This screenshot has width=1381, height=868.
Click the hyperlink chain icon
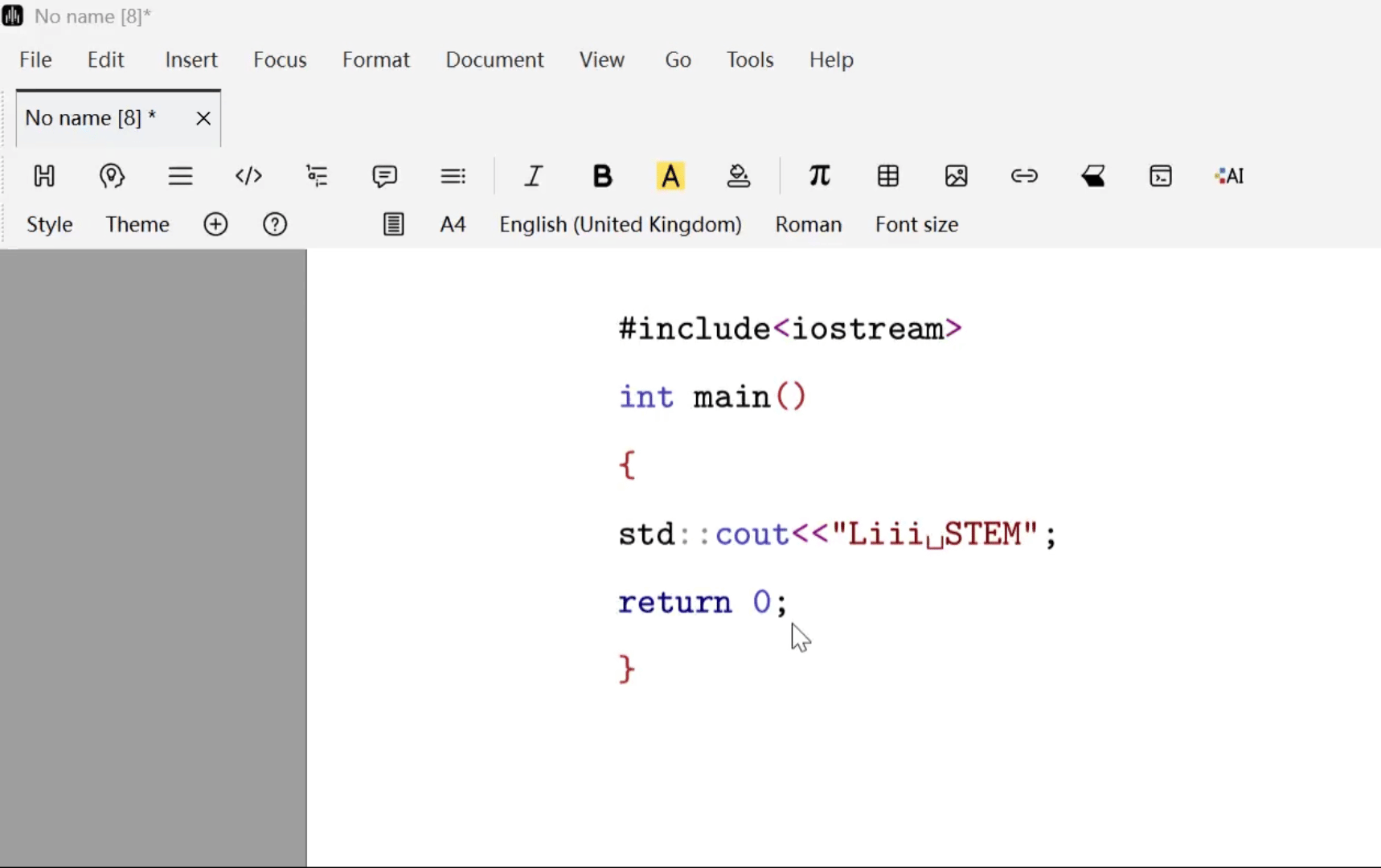point(1024,175)
